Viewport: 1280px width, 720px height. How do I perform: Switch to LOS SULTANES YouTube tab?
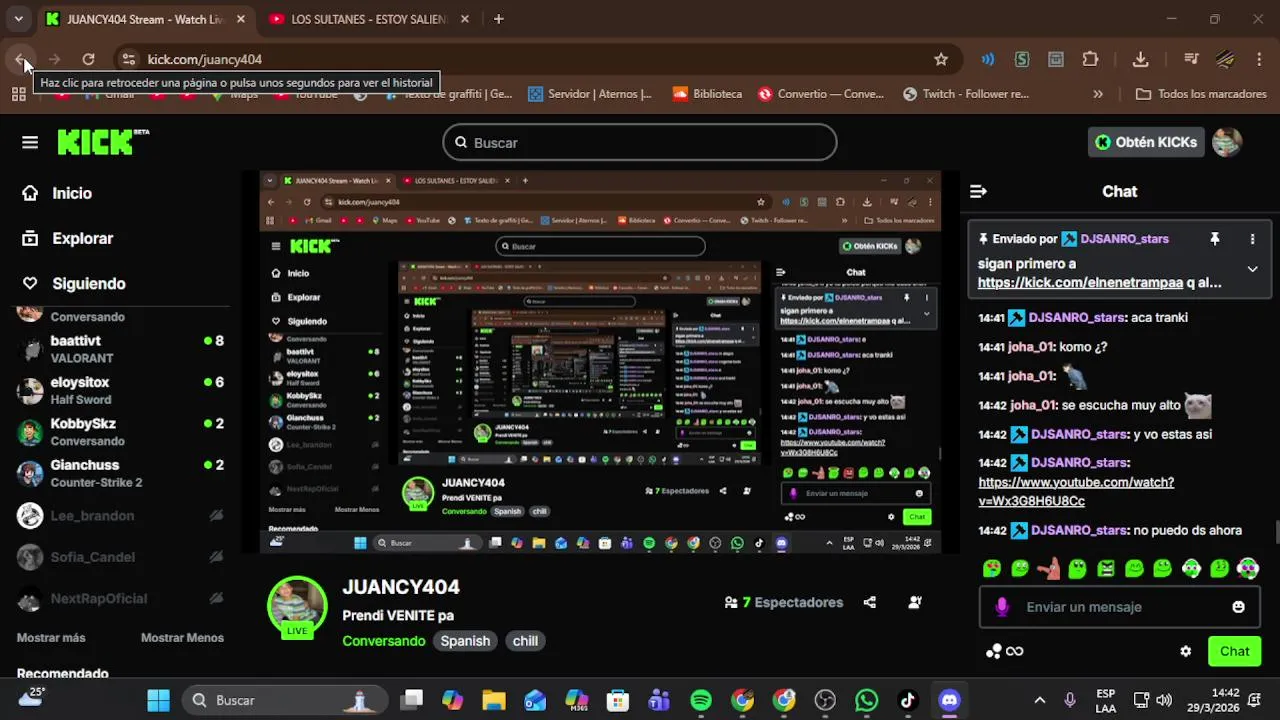(x=368, y=19)
